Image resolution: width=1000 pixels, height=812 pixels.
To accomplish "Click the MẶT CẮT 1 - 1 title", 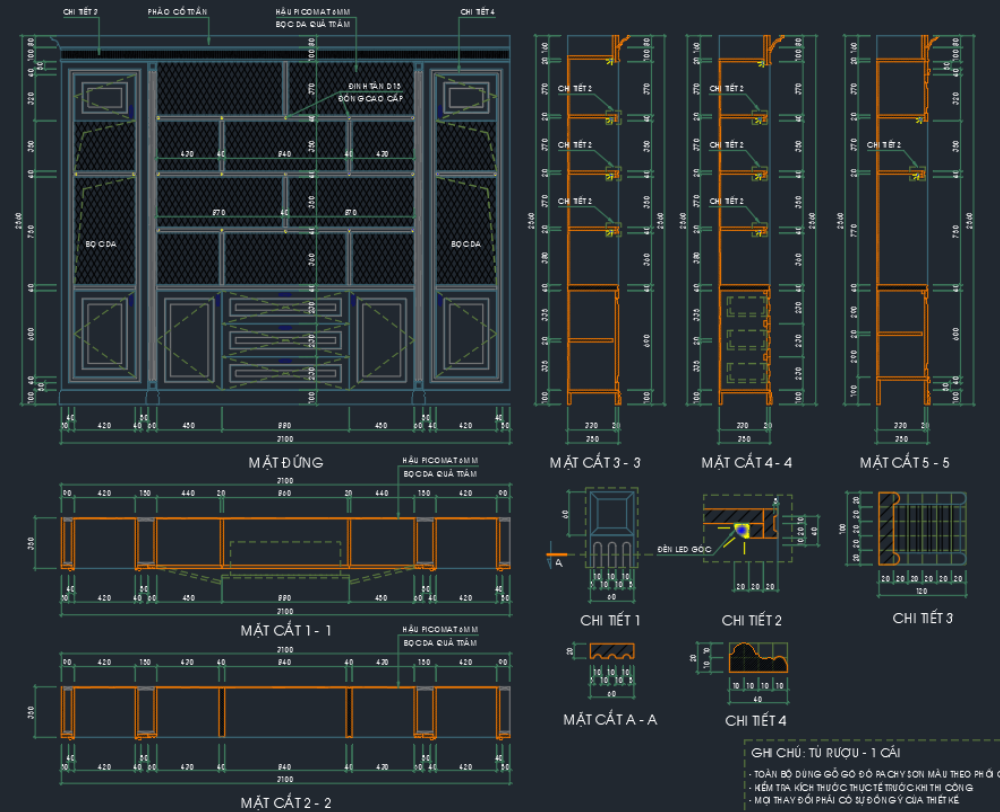I will (x=286, y=631).
